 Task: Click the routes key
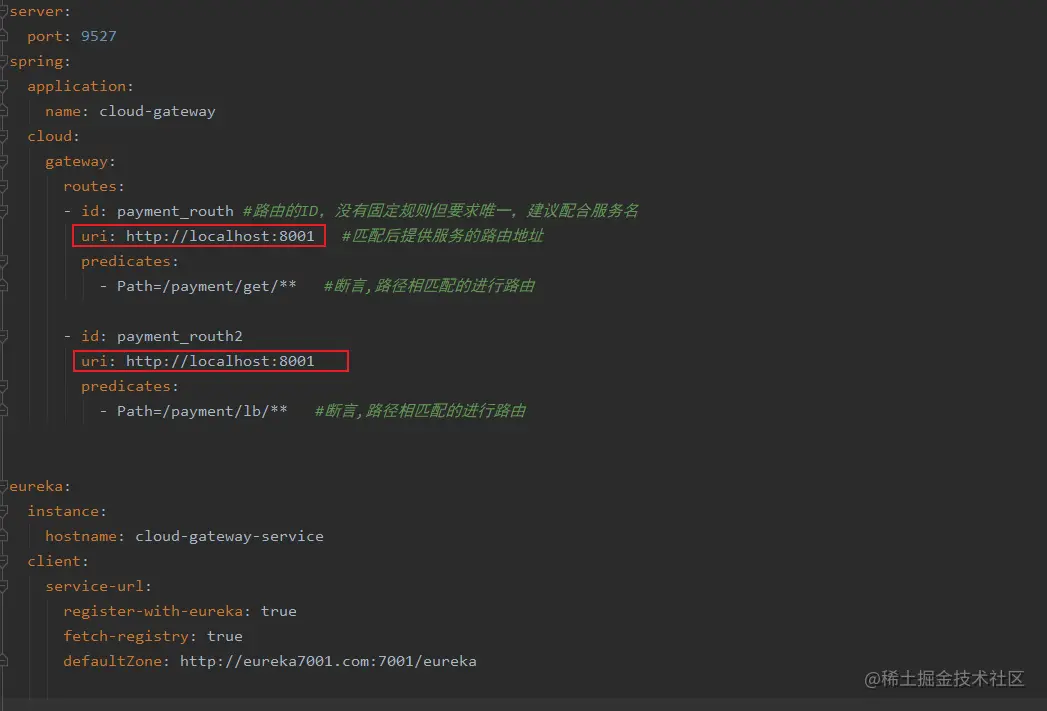point(89,186)
